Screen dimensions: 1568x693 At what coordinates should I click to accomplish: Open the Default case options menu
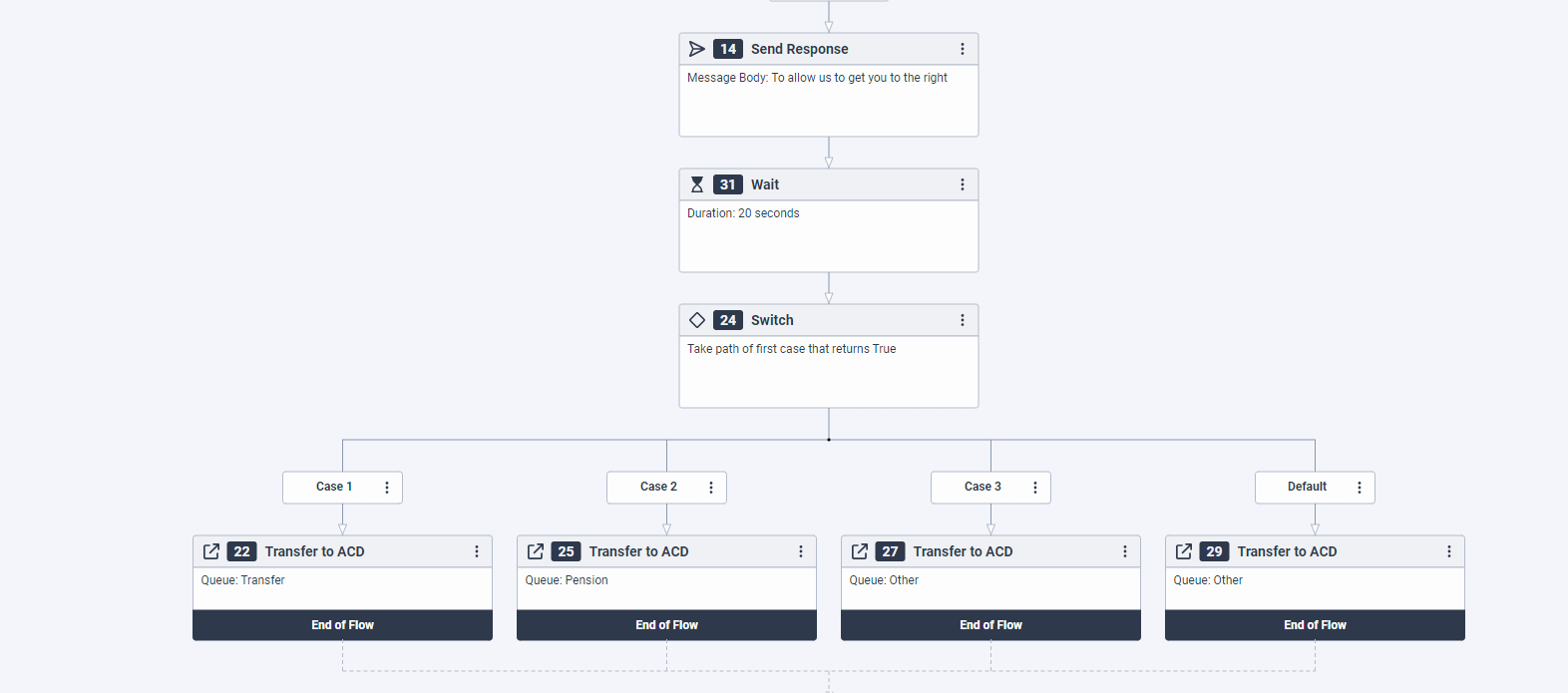click(1360, 488)
